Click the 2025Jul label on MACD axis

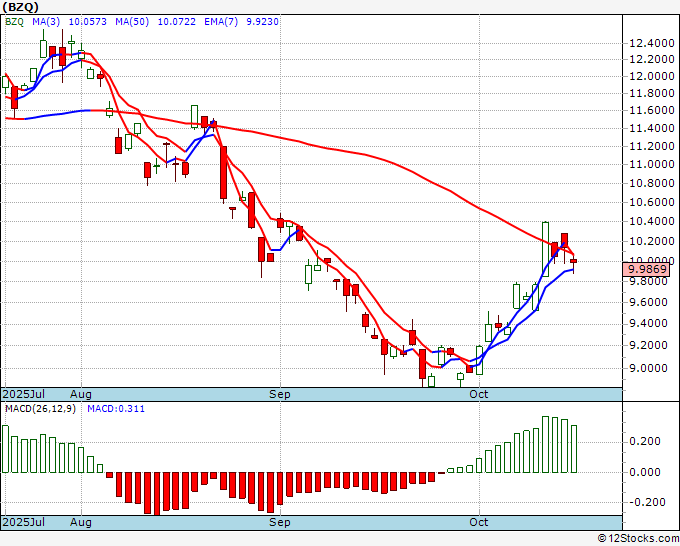[x=24, y=522]
